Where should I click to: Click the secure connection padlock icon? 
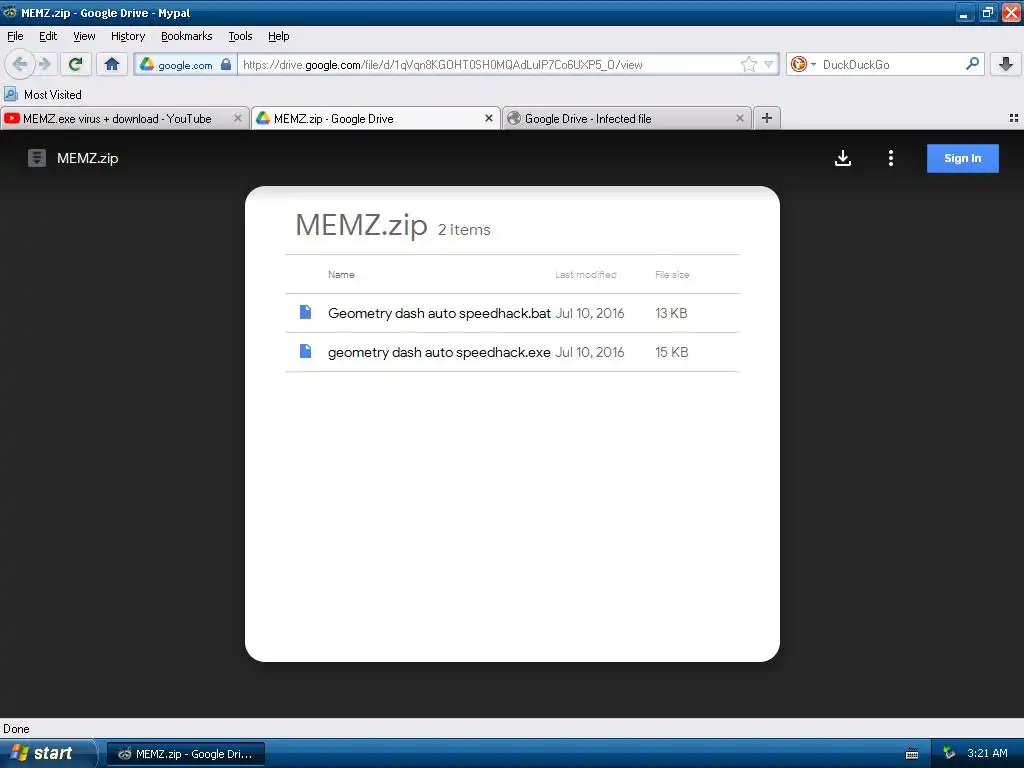click(226, 64)
